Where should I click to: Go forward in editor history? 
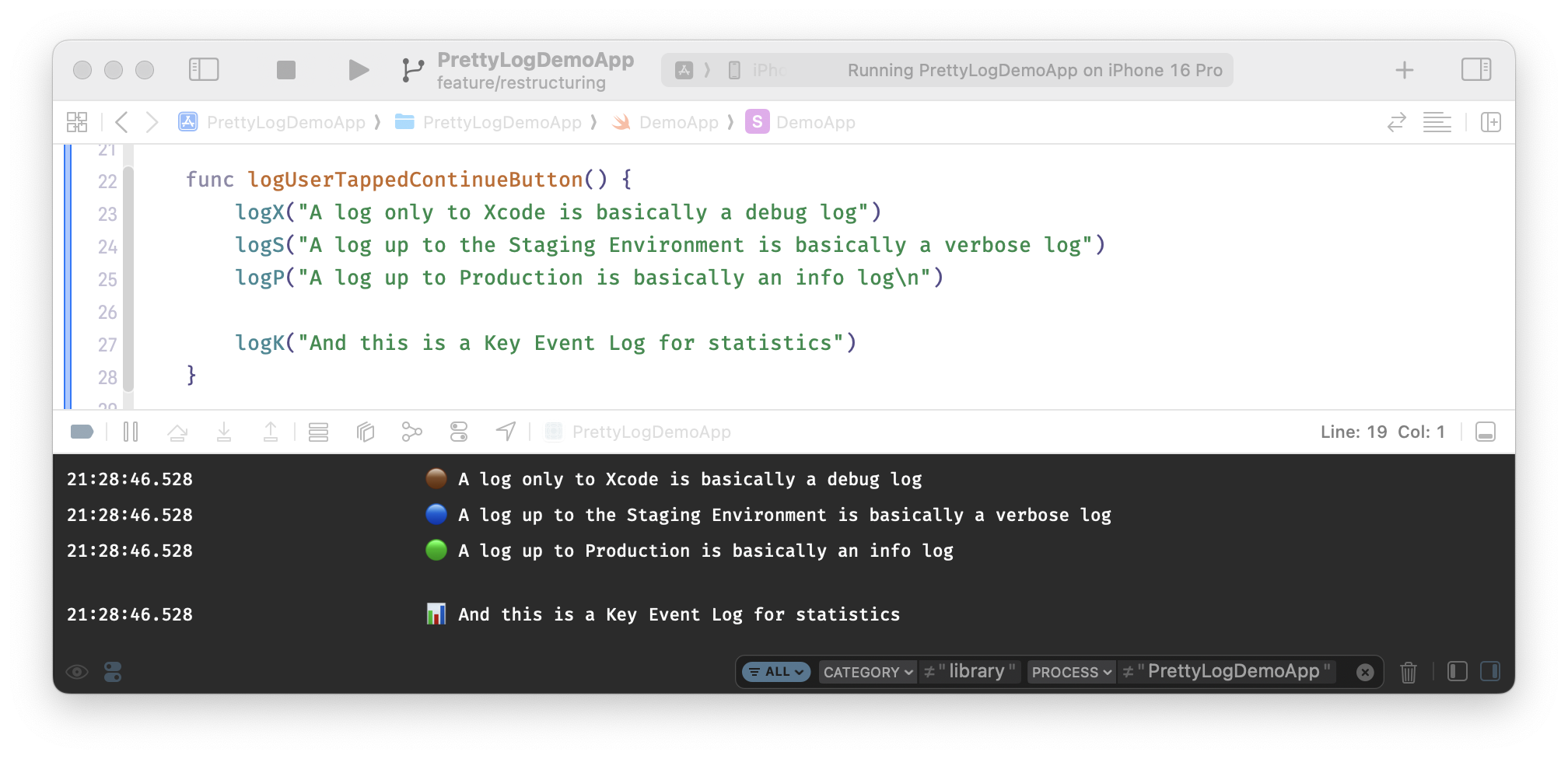[x=152, y=122]
